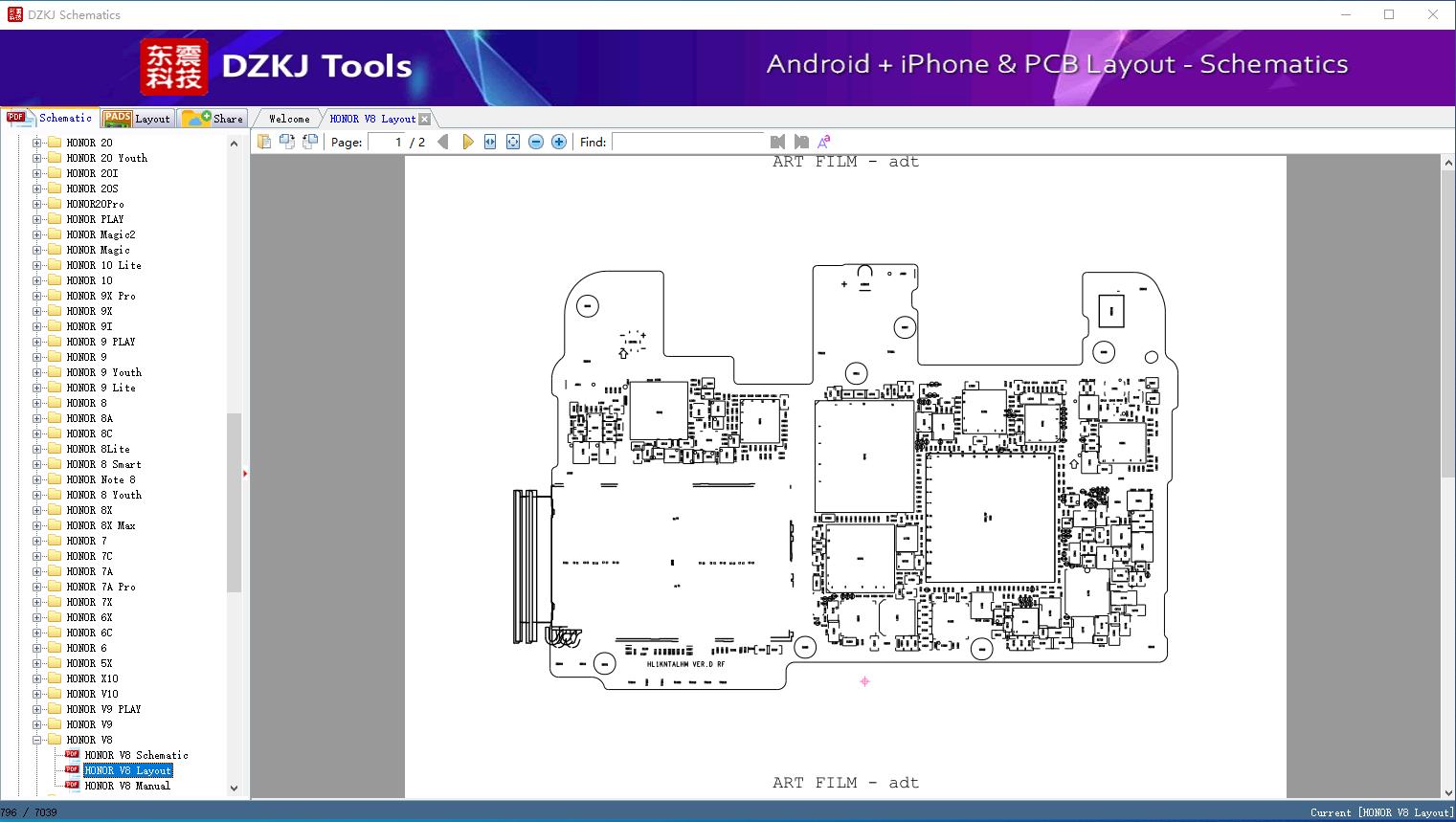
Task: Go to the next page
Action: (467, 142)
